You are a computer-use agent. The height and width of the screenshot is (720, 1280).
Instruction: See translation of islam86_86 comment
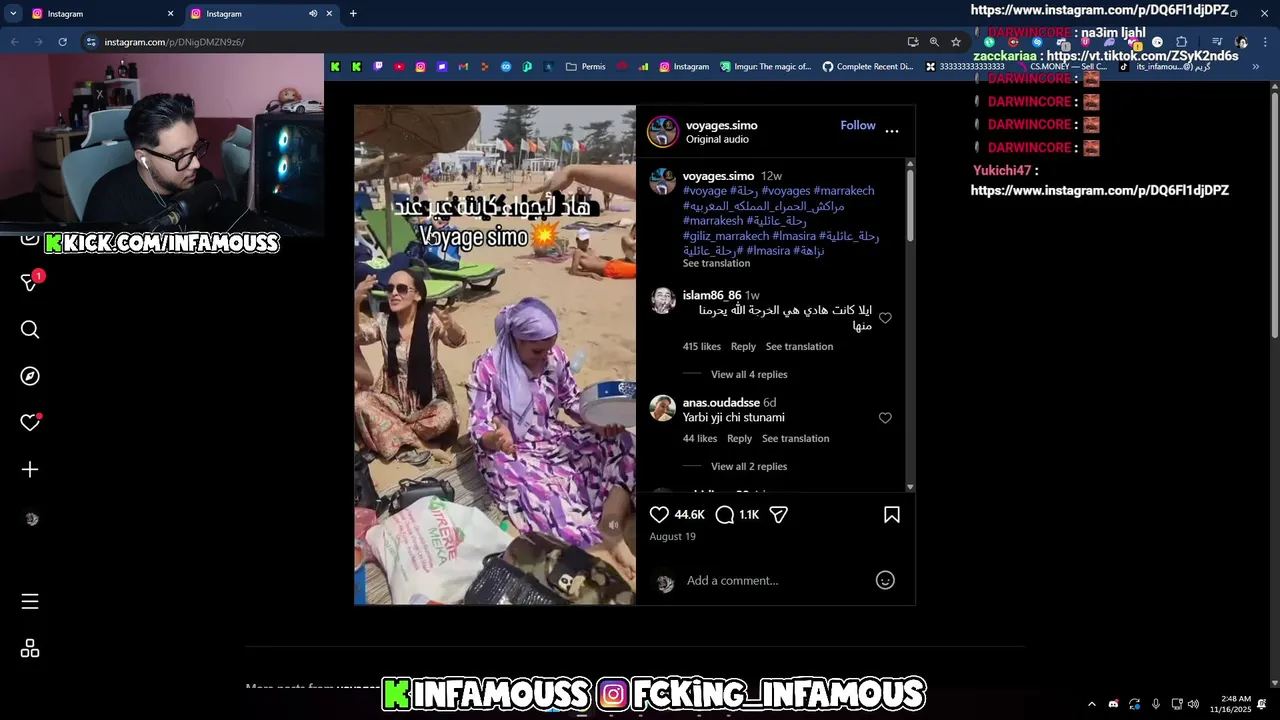pos(799,346)
